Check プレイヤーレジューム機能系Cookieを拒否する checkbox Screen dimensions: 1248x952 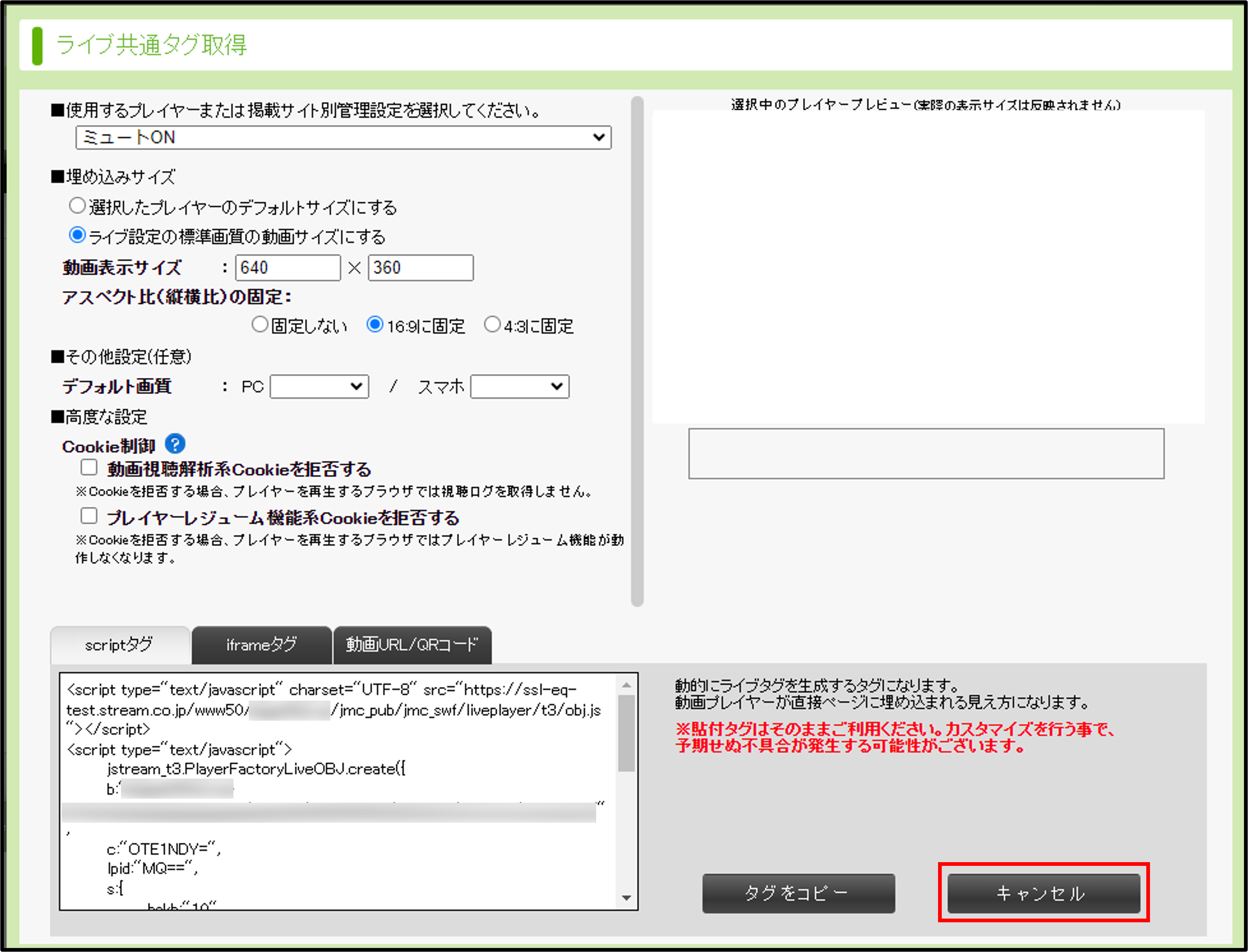(x=89, y=516)
